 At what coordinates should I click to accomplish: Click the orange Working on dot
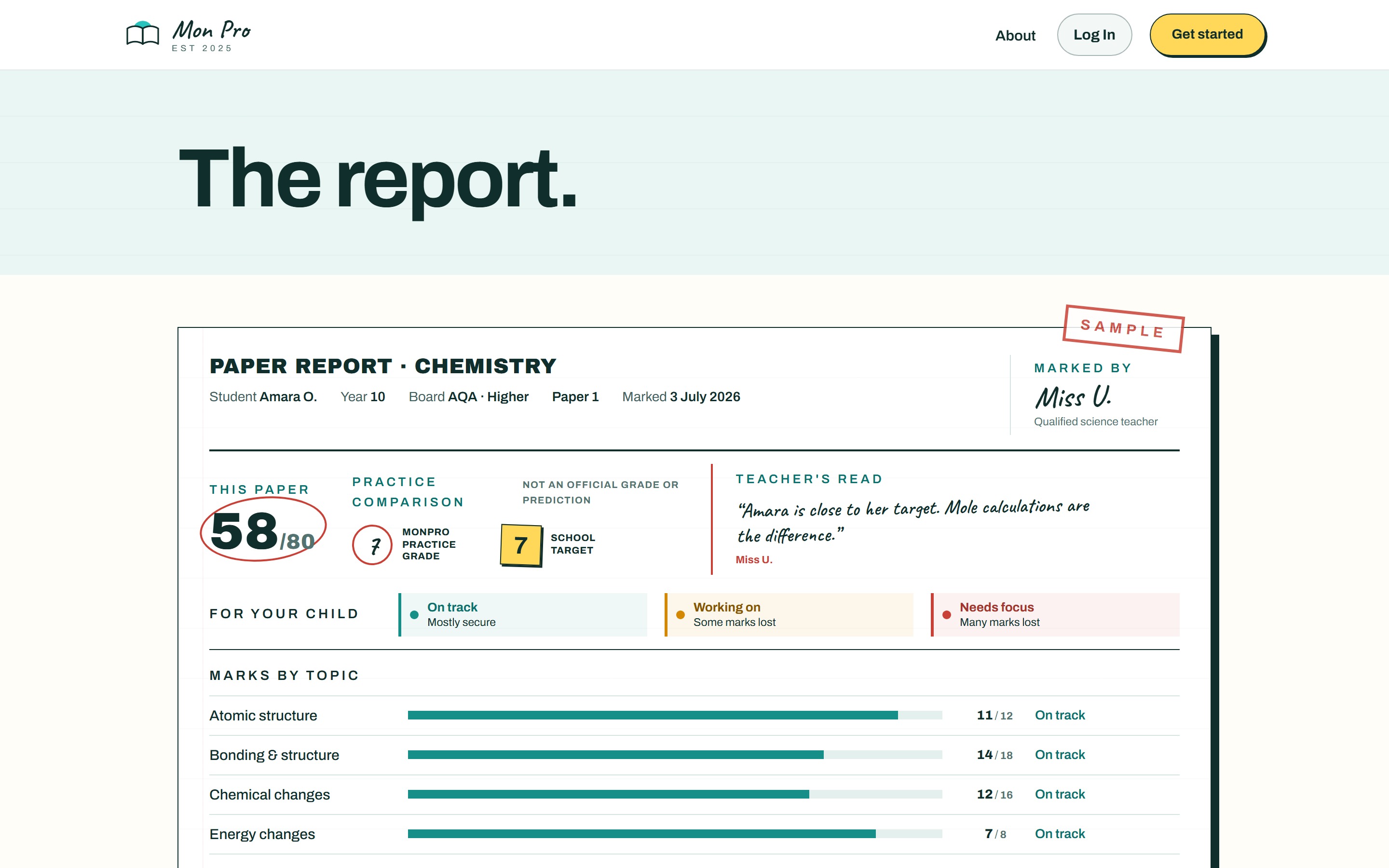(x=681, y=615)
